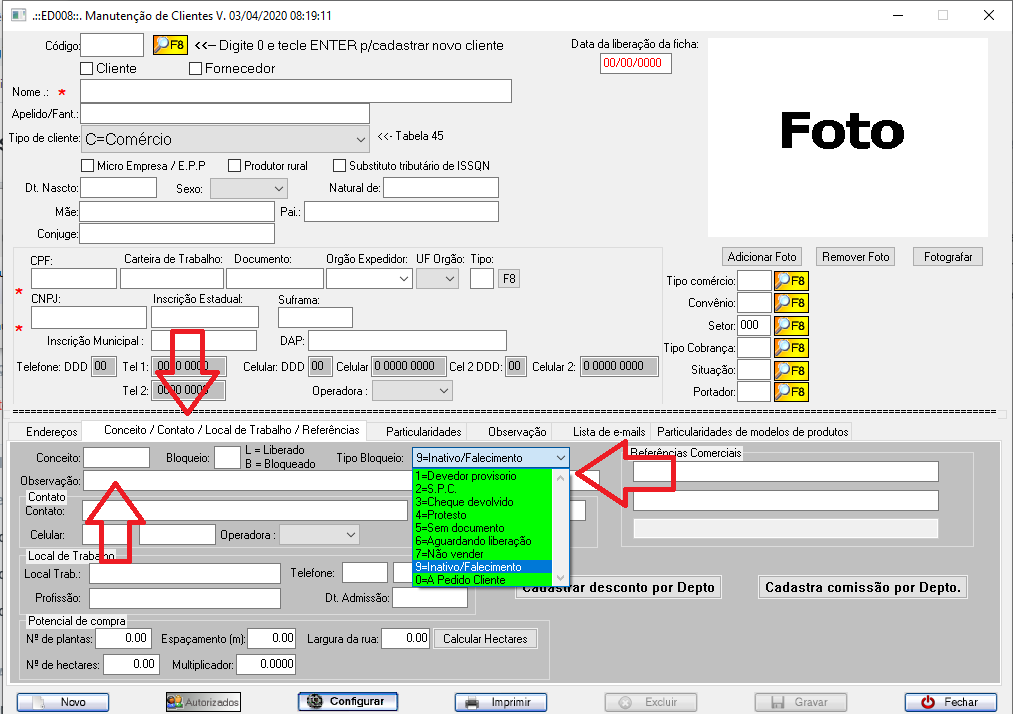The width and height of the screenshot is (1013, 714).
Task: Open the Convênio F8 lookup
Action: [x=790, y=303]
